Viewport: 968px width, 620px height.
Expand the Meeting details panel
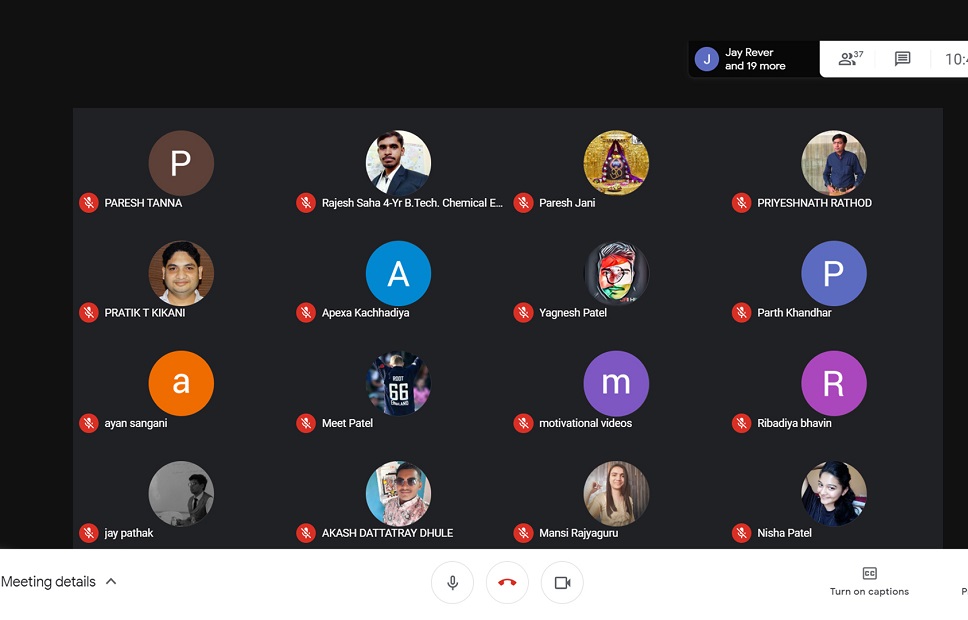coord(49,582)
